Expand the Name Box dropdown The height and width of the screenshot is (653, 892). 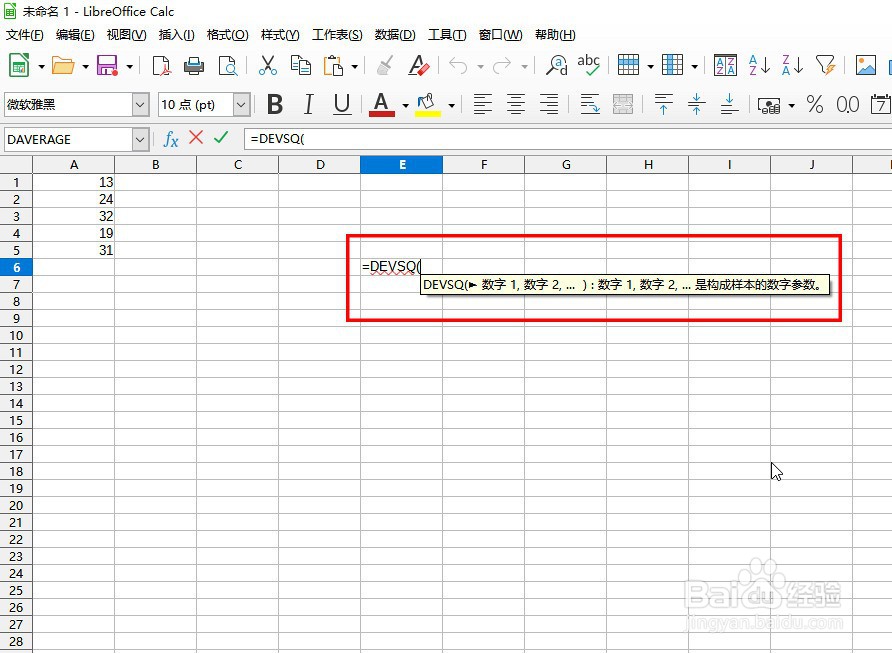click(140, 139)
